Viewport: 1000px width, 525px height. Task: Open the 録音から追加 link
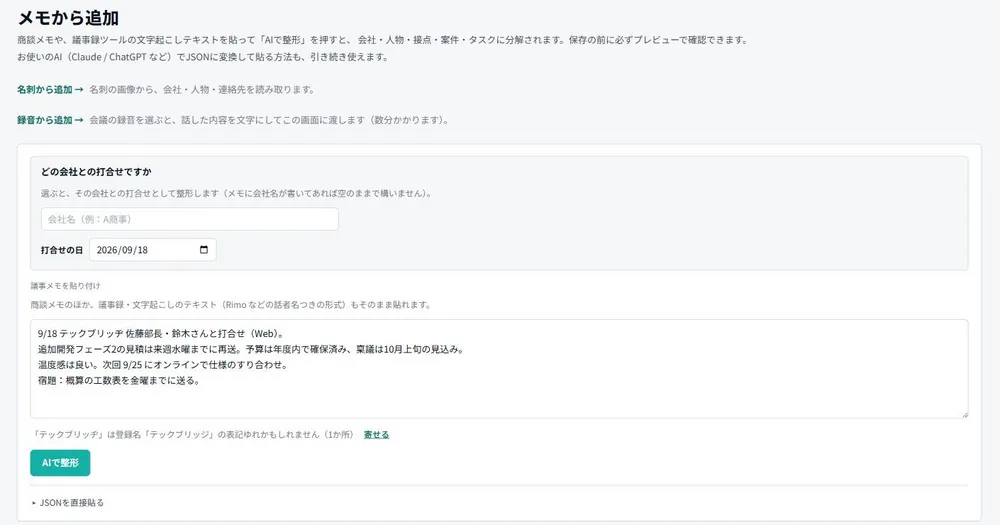coord(50,120)
